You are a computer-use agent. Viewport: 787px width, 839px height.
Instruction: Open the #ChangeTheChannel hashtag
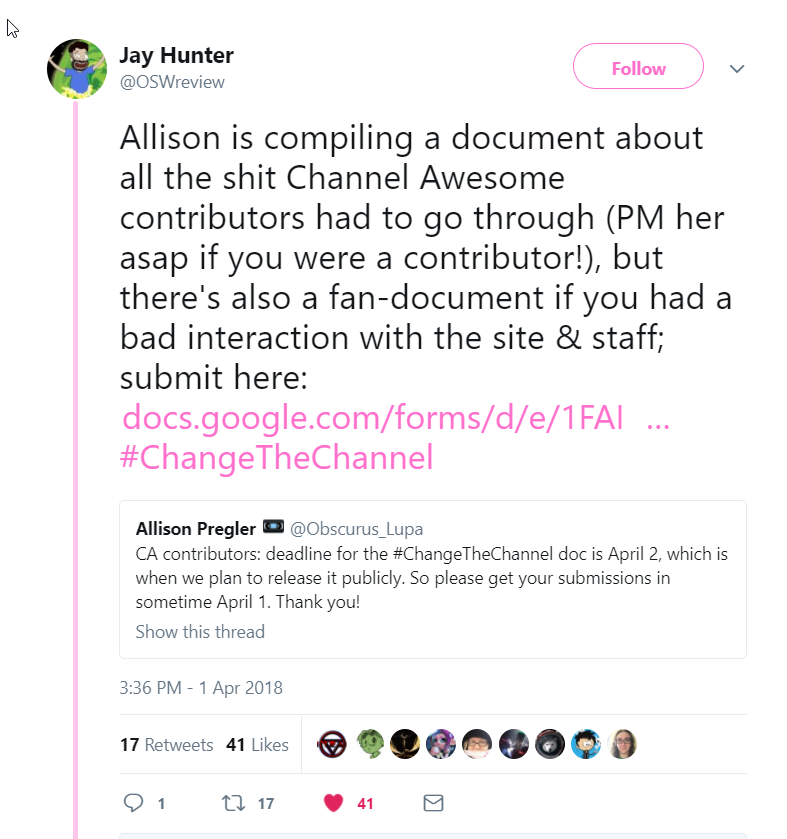click(276, 457)
